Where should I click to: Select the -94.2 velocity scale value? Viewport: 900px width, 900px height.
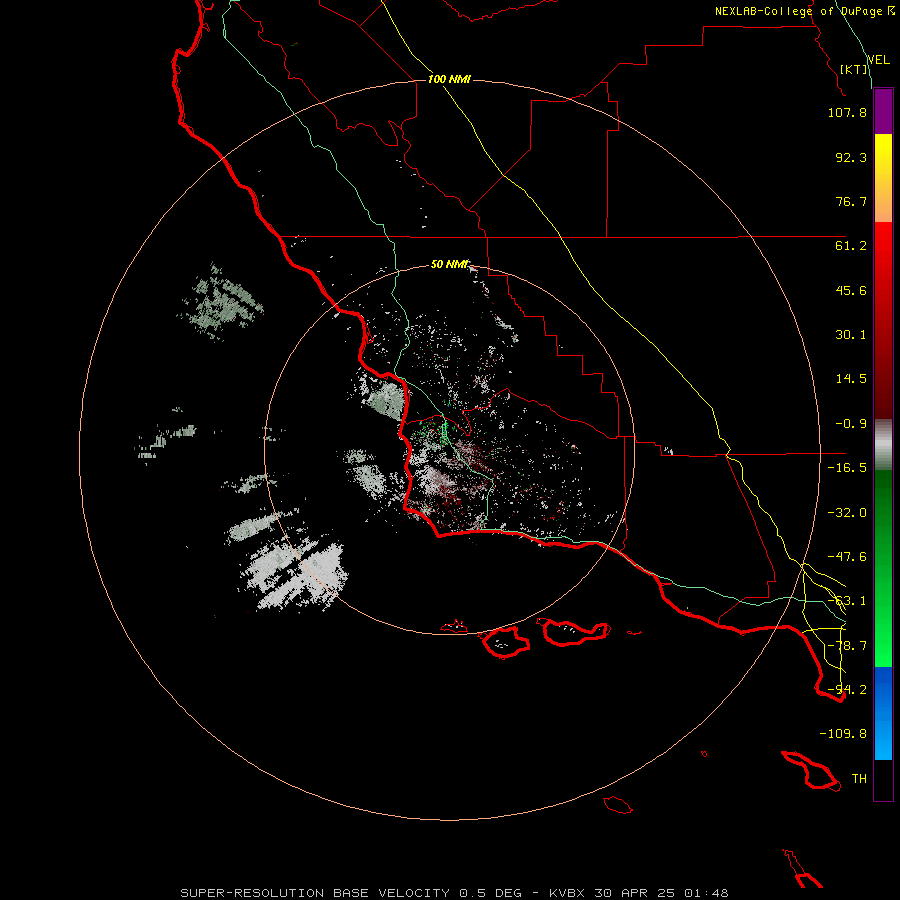[847, 690]
